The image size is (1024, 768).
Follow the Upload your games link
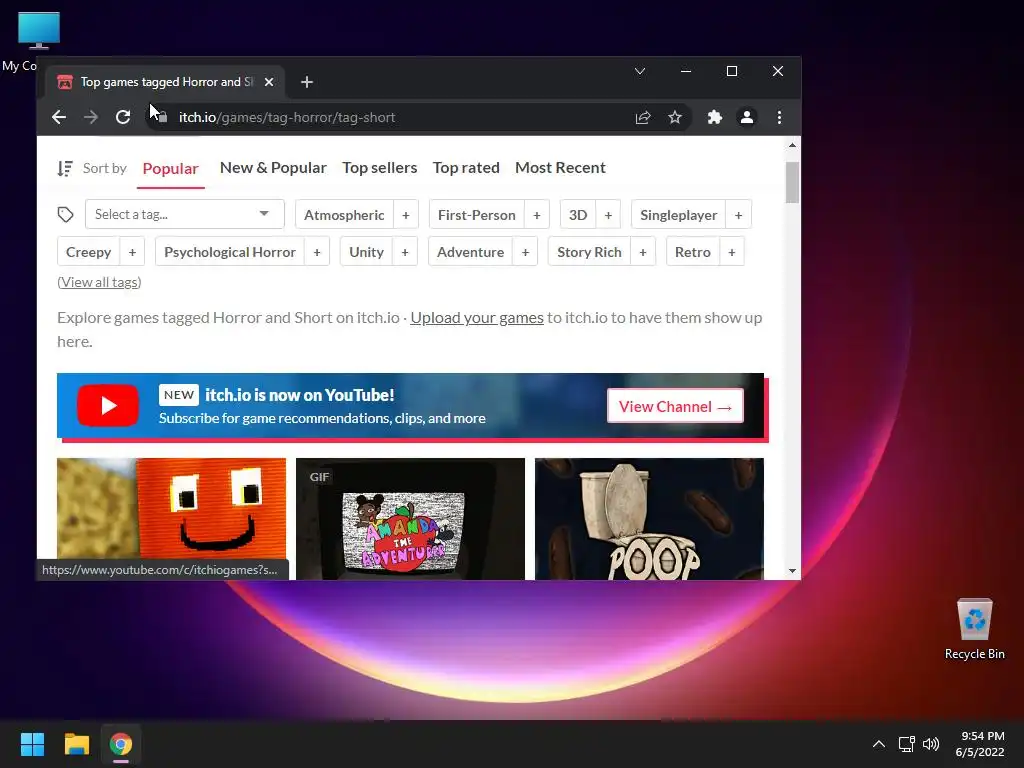(x=477, y=318)
